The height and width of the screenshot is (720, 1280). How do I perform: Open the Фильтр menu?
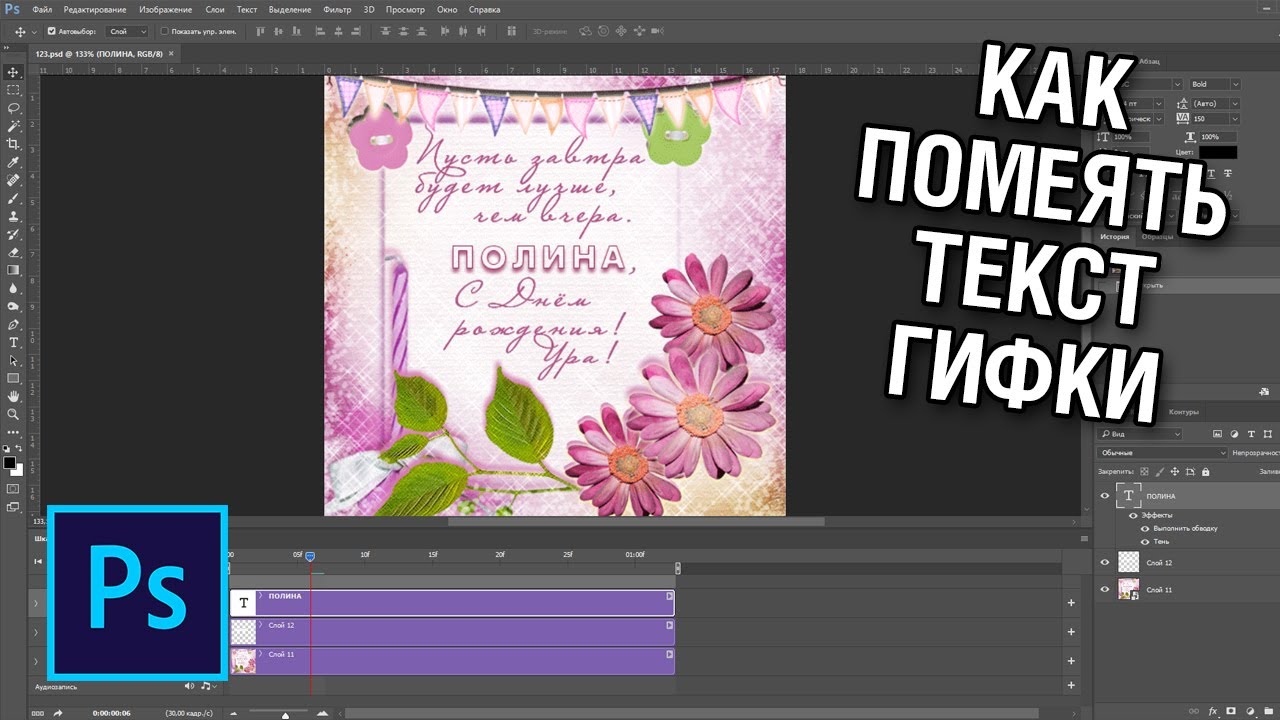pos(338,9)
